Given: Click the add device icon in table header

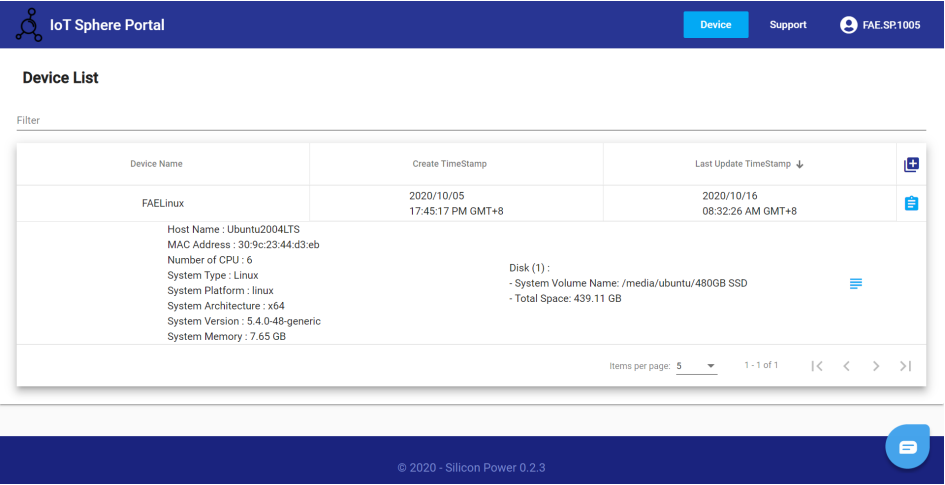Looking at the screenshot, I should click(910, 164).
